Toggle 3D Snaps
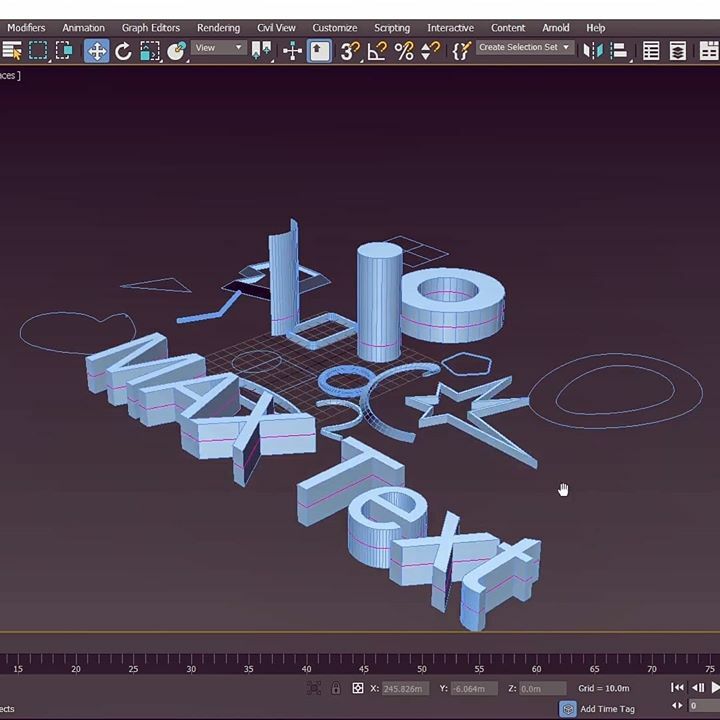Image resolution: width=720 pixels, height=720 pixels. click(350, 51)
